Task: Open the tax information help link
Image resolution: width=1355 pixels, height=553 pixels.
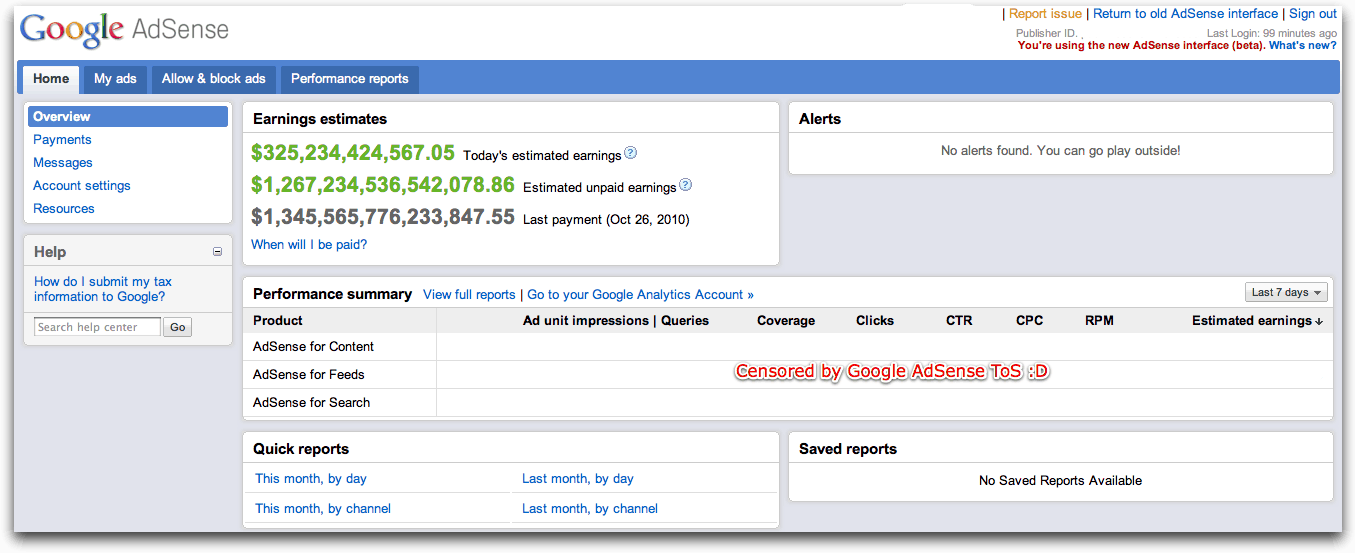Action: pyautogui.click(x=103, y=289)
